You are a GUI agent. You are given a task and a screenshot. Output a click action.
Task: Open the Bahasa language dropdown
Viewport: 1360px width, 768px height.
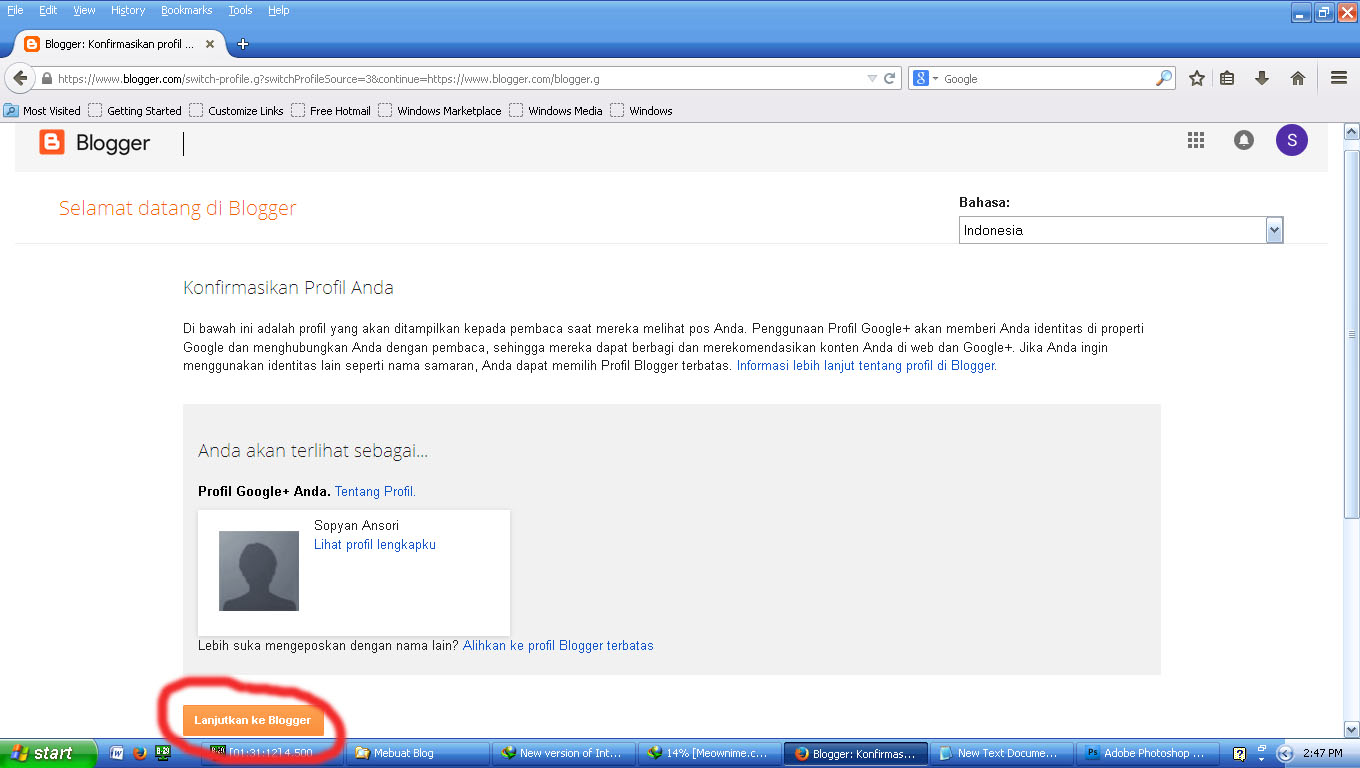click(1120, 230)
